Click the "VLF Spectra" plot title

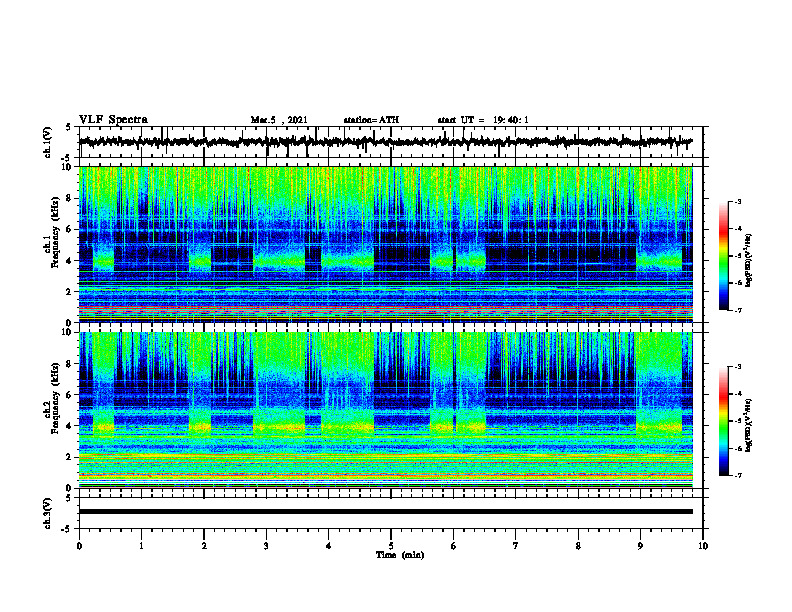(113, 120)
